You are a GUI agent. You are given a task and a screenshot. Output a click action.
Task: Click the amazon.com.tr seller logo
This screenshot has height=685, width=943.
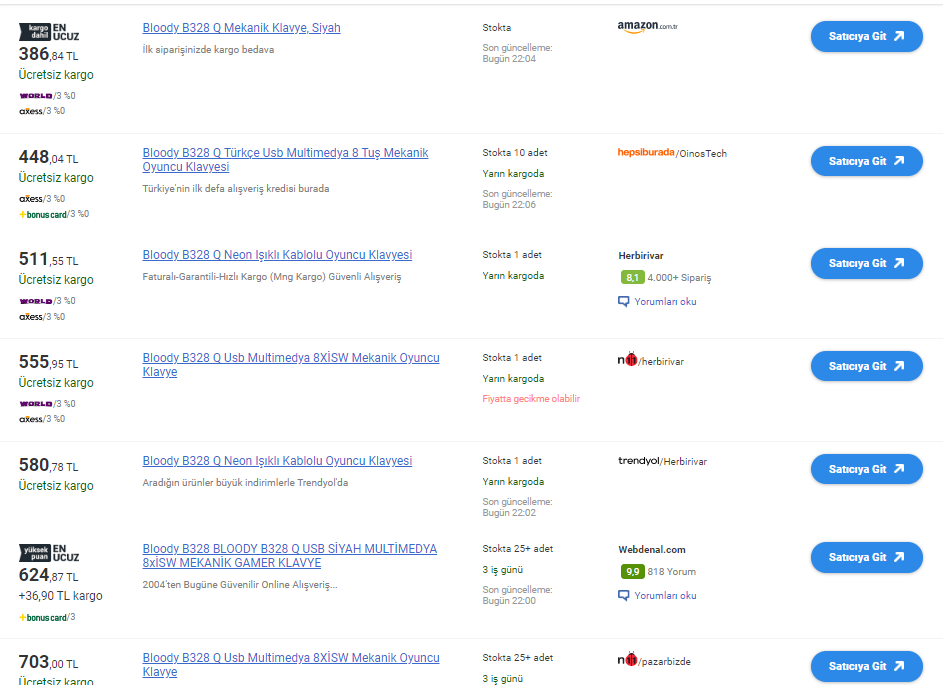(648, 27)
